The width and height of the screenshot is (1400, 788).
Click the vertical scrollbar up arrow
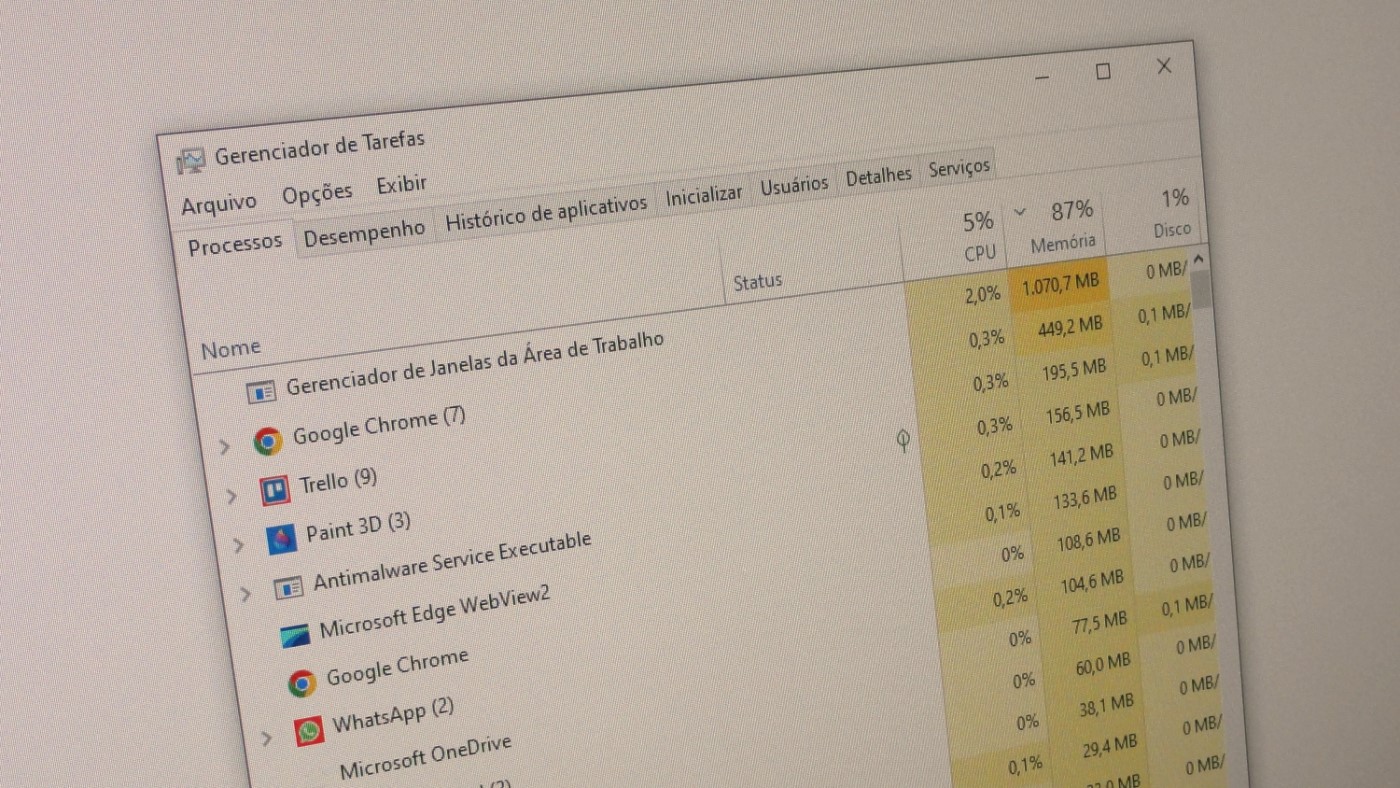(x=1199, y=259)
